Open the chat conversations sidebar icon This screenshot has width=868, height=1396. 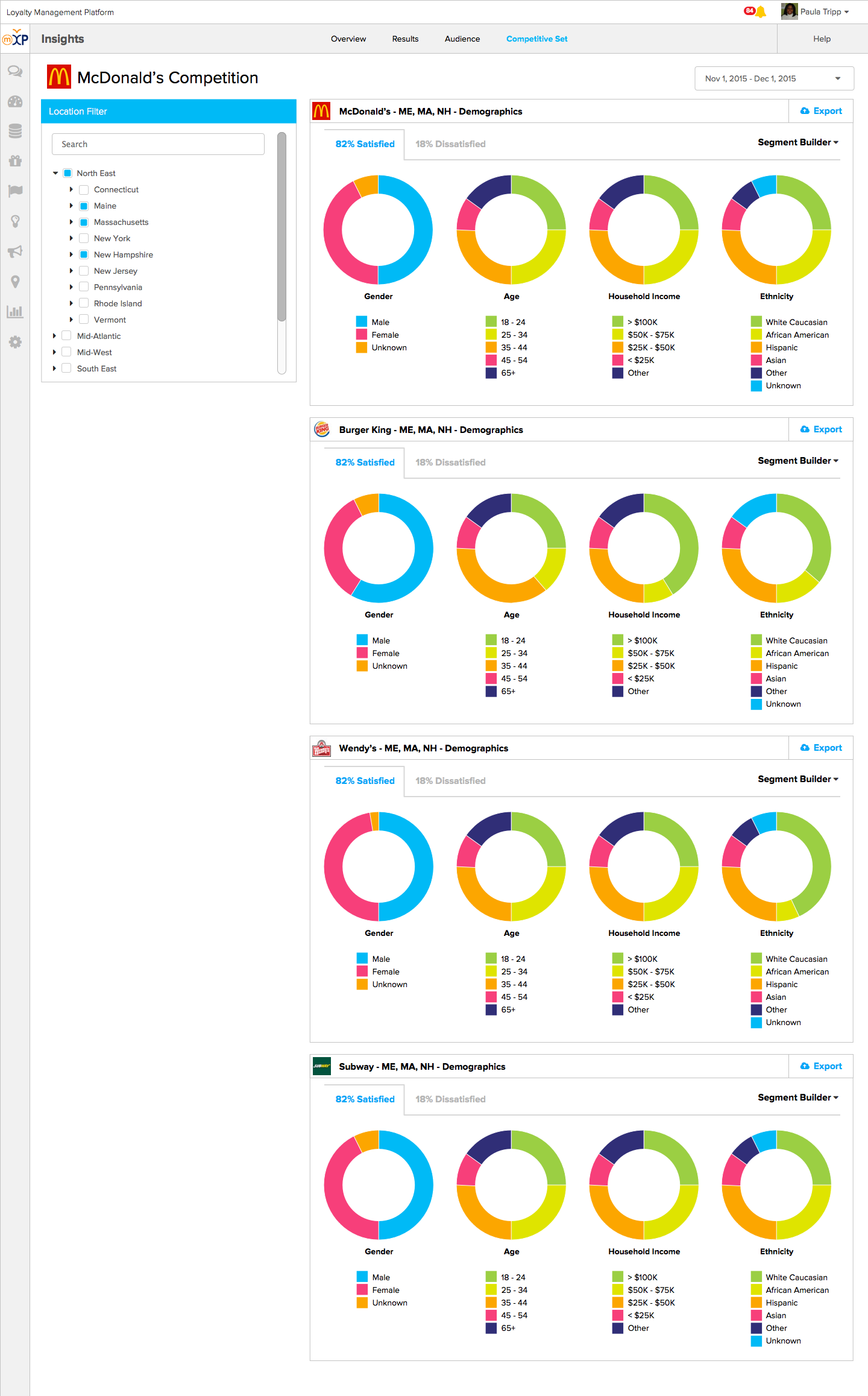point(15,71)
